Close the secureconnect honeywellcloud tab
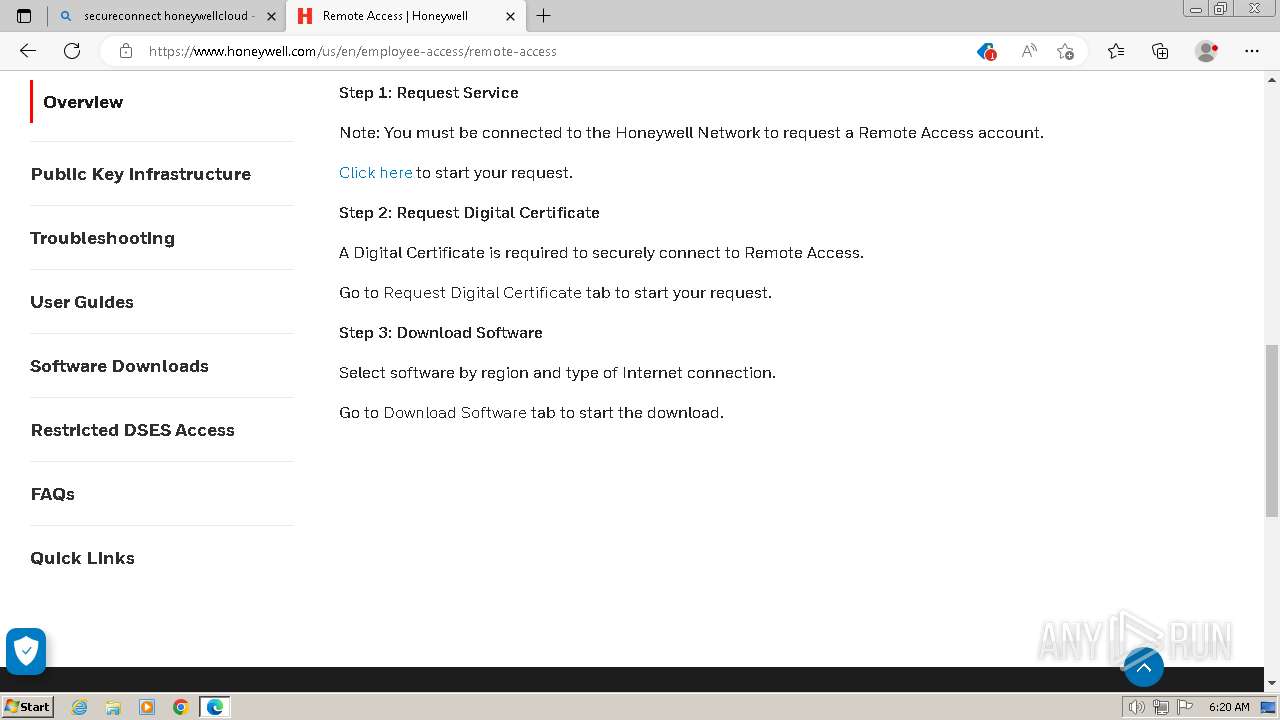1280x720 pixels. pos(271,16)
